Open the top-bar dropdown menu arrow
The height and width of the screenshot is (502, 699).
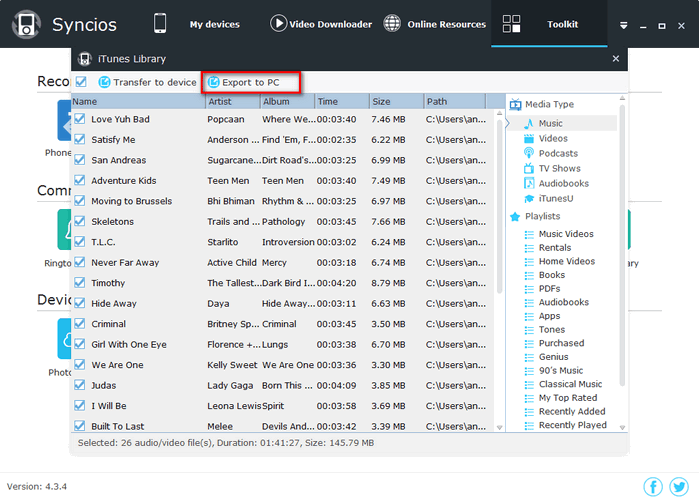point(624,25)
